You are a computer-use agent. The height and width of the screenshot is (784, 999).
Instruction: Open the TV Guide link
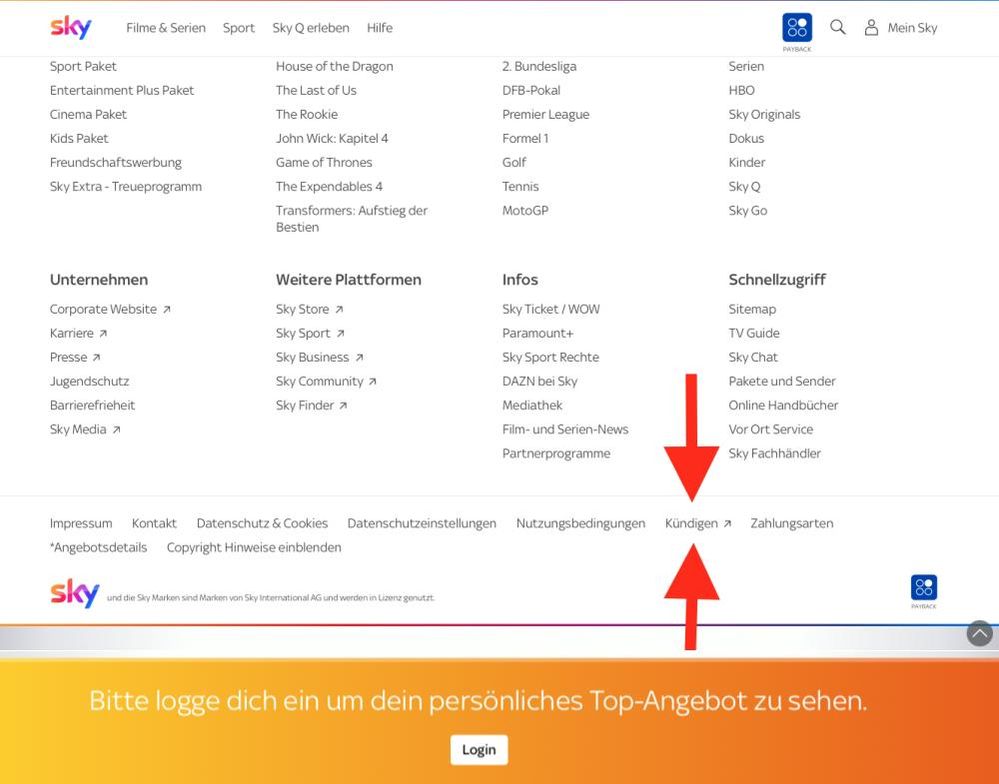[754, 334]
